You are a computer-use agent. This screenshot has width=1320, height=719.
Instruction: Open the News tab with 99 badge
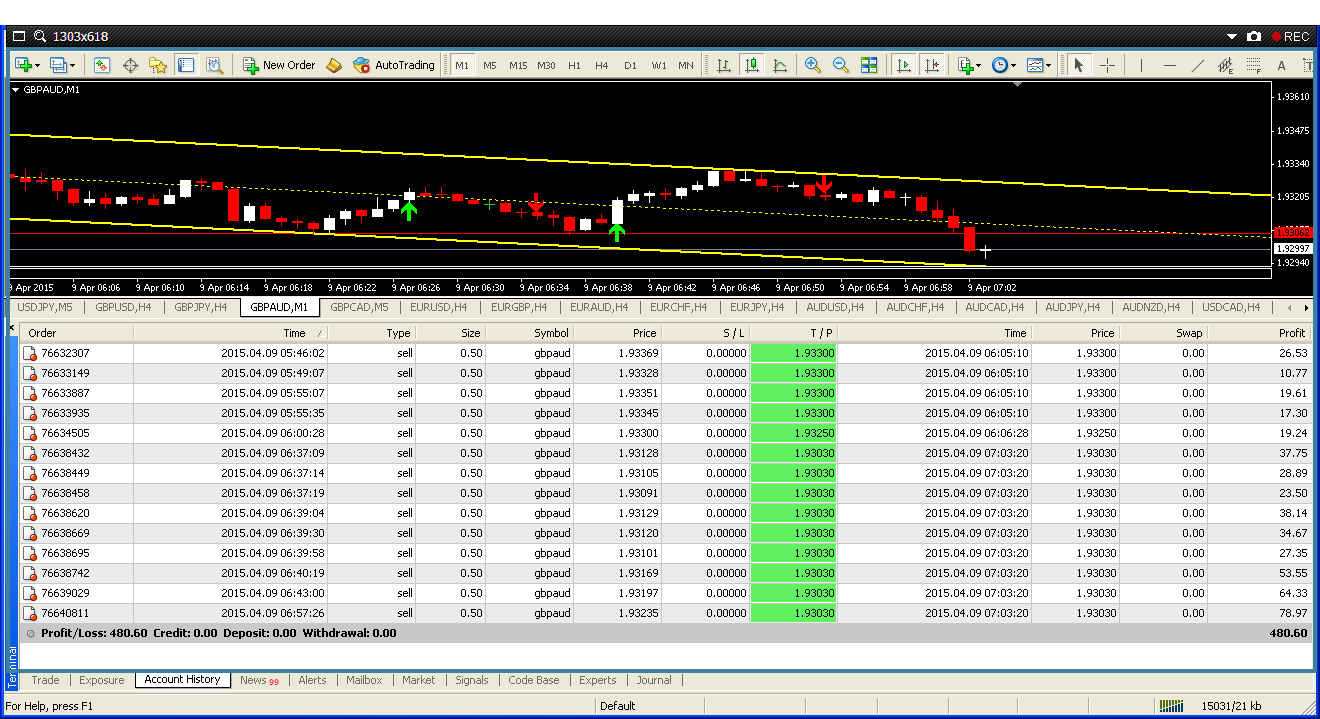click(x=259, y=680)
